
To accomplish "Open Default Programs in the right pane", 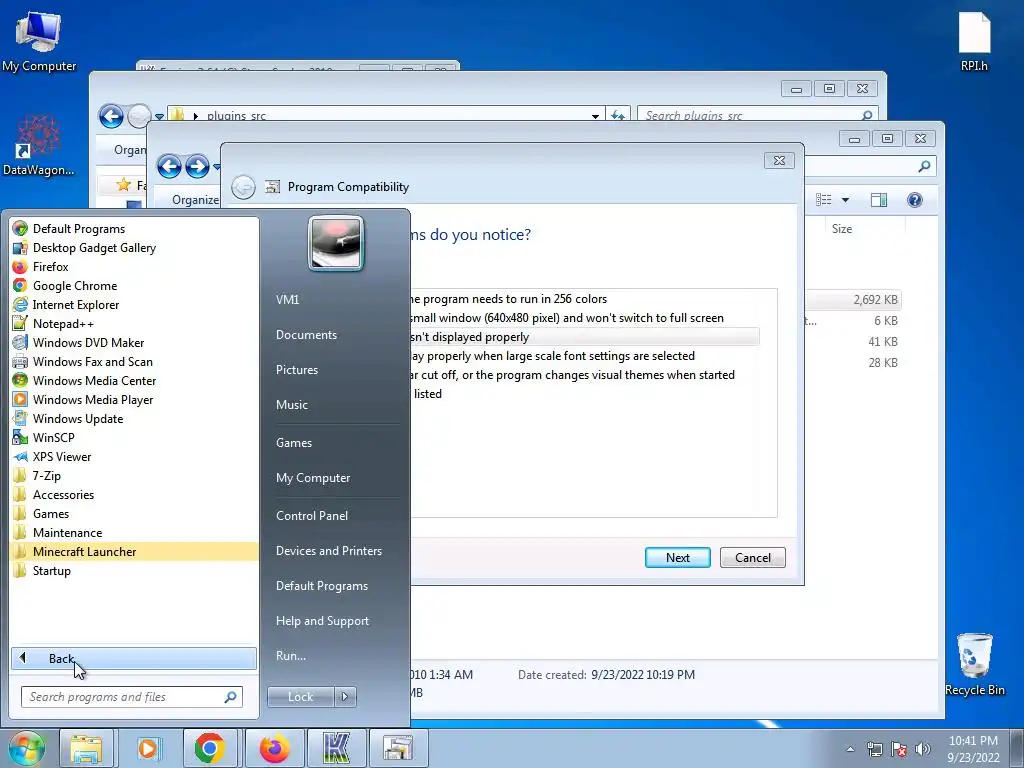I will (321, 586).
